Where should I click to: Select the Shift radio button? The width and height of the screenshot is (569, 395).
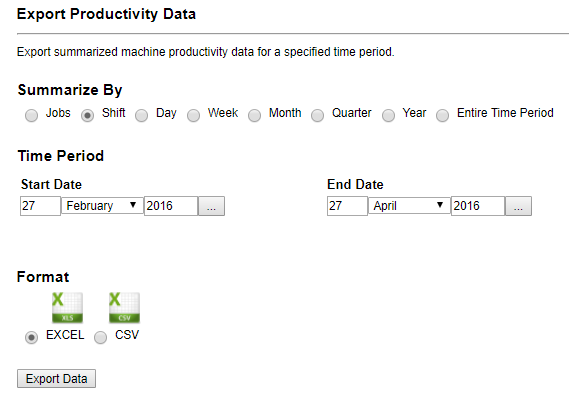pyautogui.click(x=87, y=115)
